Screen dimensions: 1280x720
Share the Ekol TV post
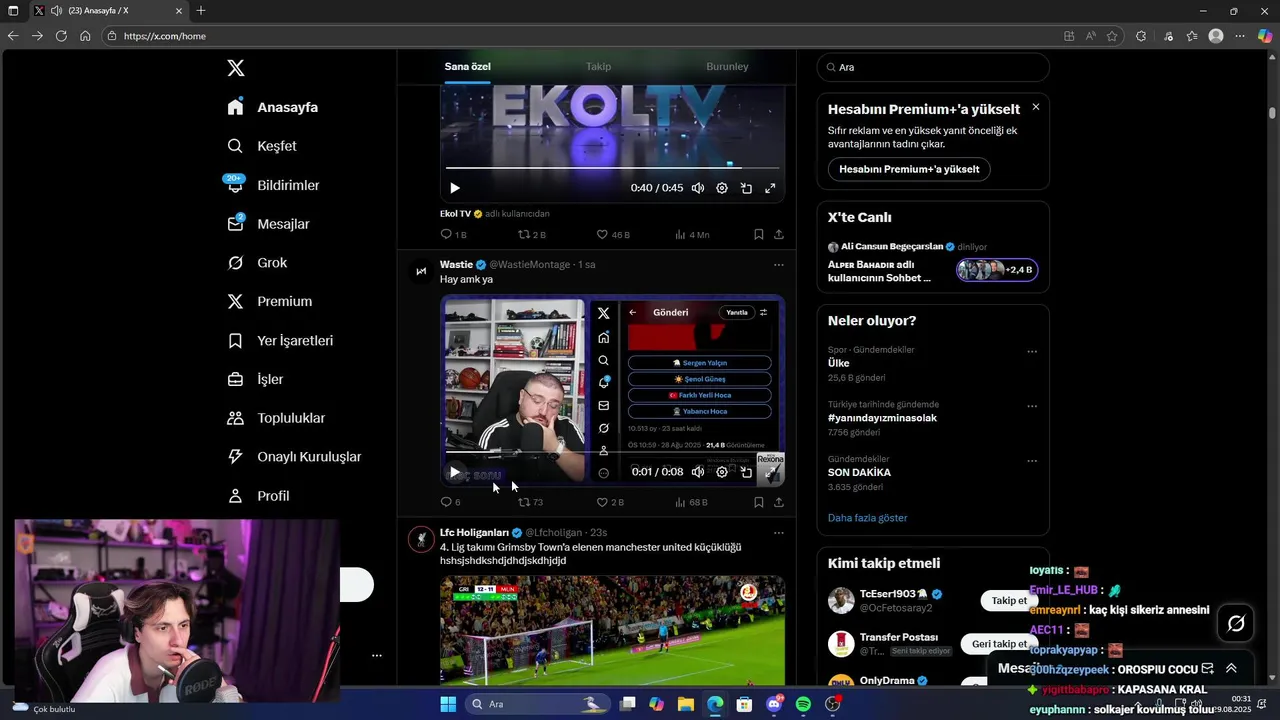(x=779, y=234)
